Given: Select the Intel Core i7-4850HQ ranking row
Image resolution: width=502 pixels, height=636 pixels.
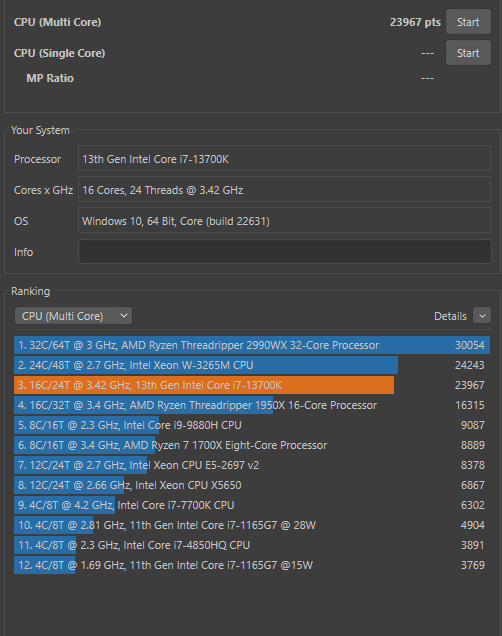Looking at the screenshot, I should point(252,545).
